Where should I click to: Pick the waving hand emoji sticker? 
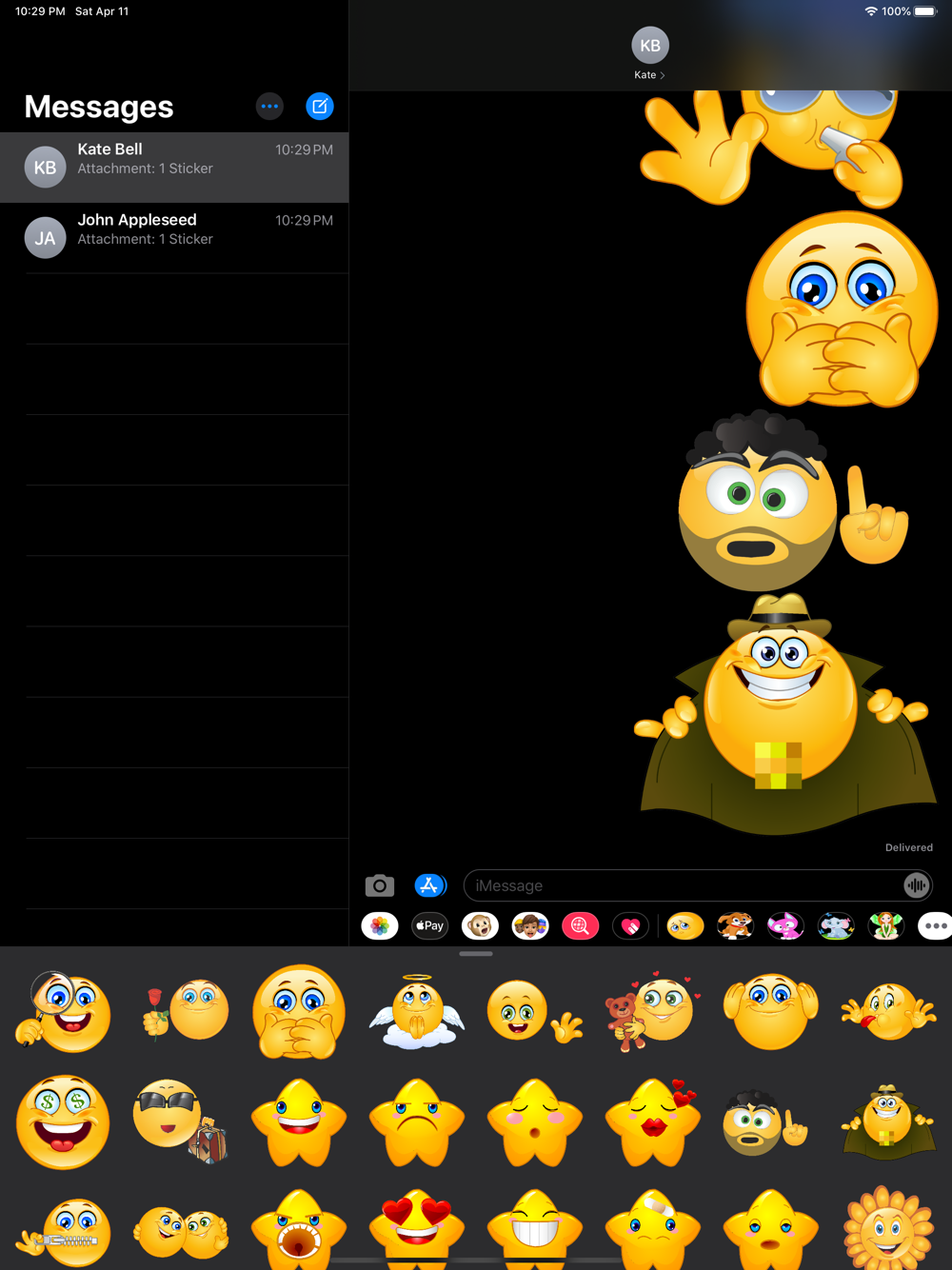coord(535,1011)
